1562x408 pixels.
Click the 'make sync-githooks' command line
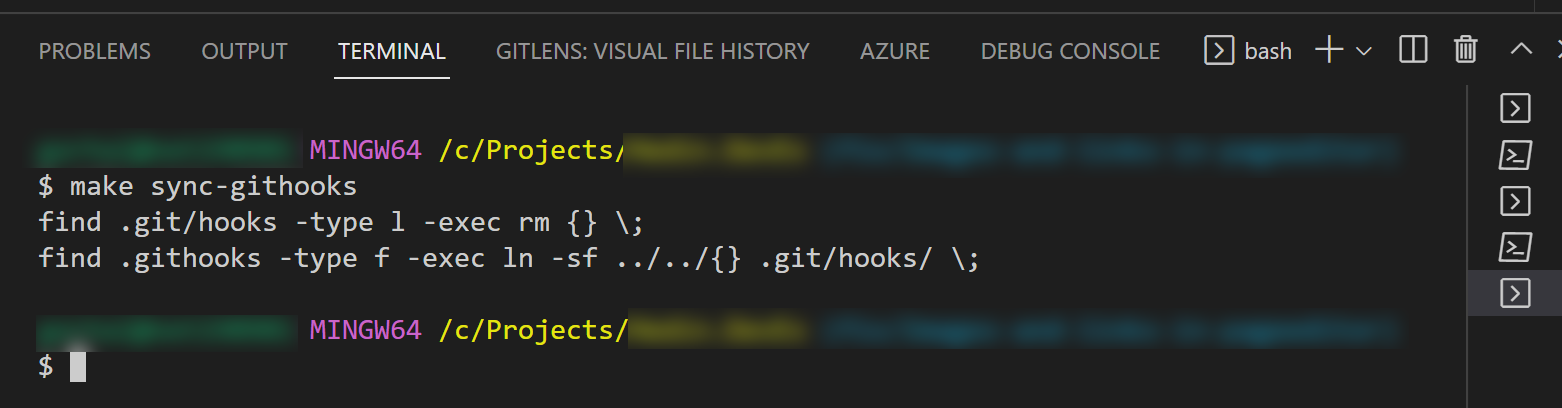(212, 187)
